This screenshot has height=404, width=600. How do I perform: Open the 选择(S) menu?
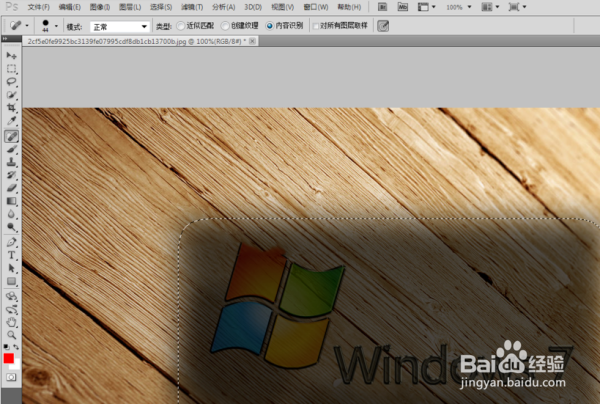pyautogui.click(x=161, y=7)
